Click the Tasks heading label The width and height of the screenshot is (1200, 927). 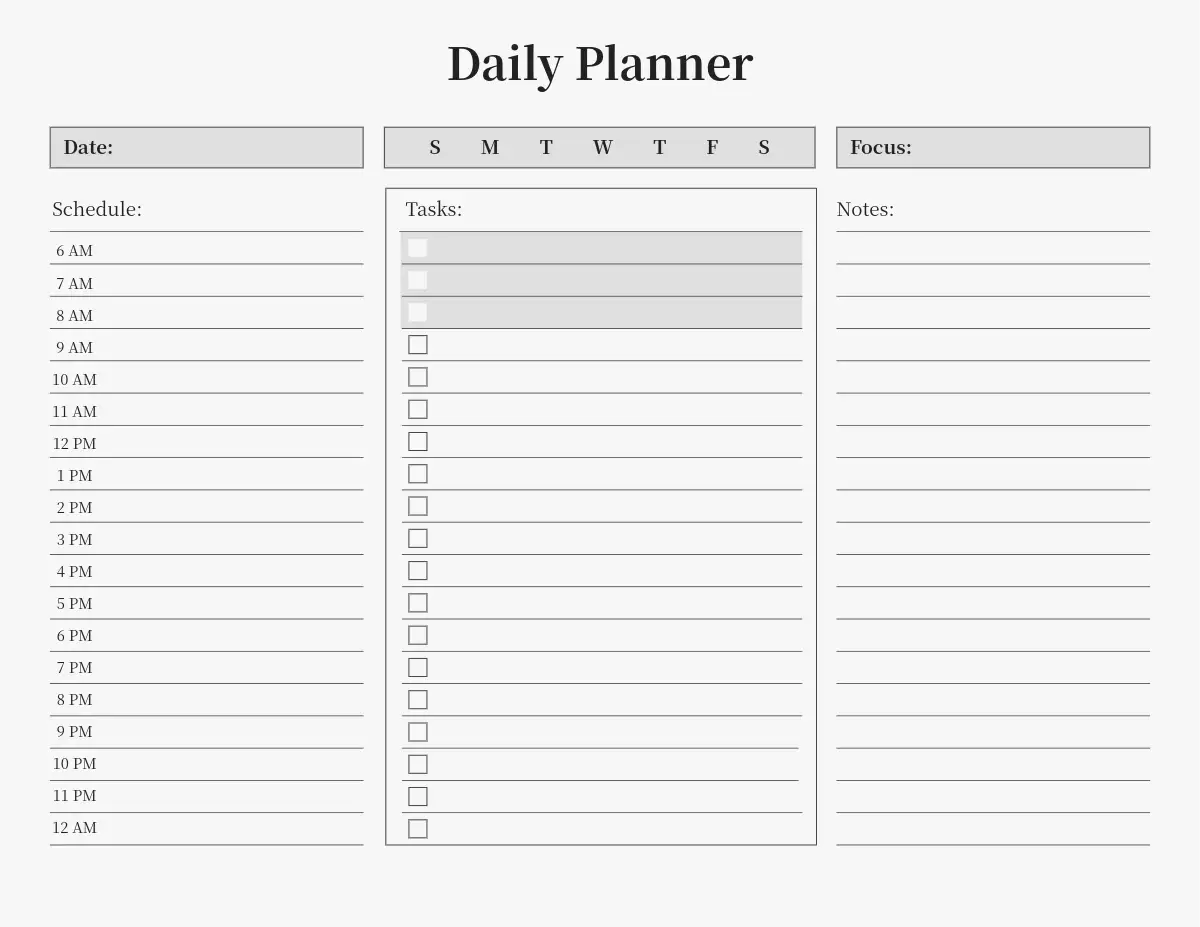434,209
